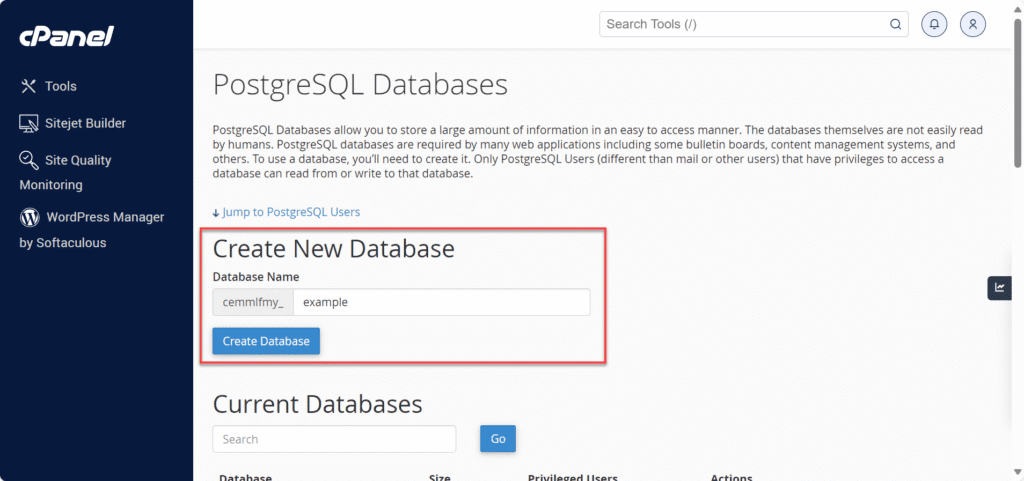Click the Site Quality Monitoring magnifier icon
Image resolution: width=1024 pixels, height=481 pixels.
pyautogui.click(x=29, y=160)
